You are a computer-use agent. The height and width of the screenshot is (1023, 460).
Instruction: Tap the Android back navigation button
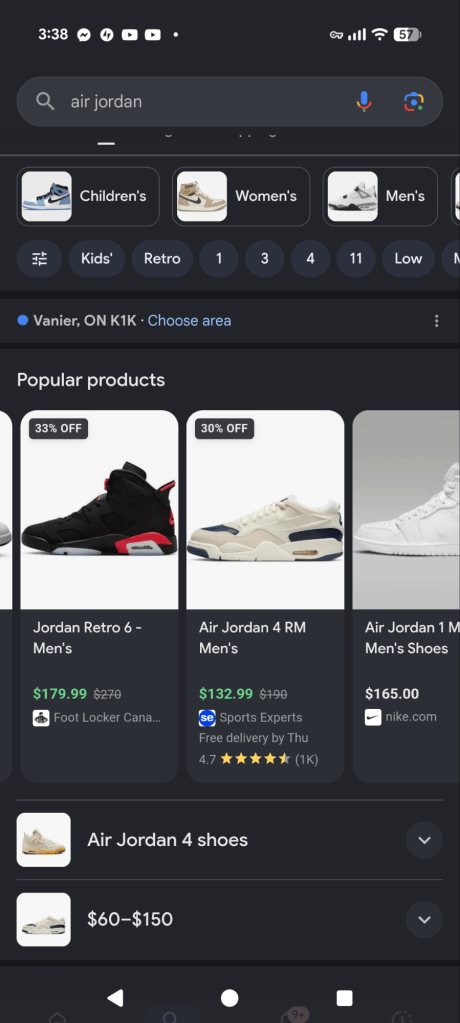[x=115, y=998]
